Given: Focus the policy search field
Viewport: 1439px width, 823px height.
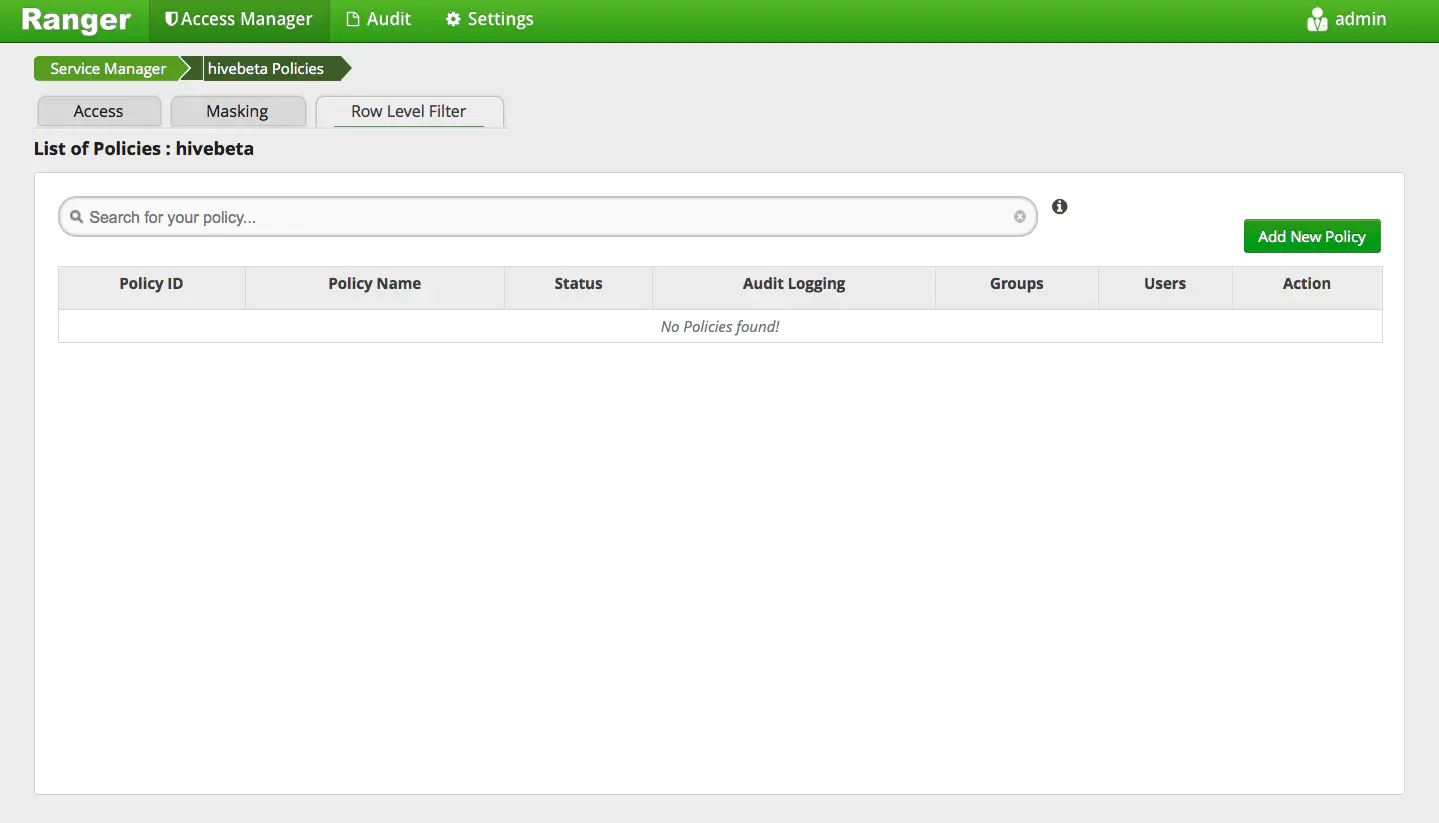Looking at the screenshot, I should pyautogui.click(x=548, y=217).
